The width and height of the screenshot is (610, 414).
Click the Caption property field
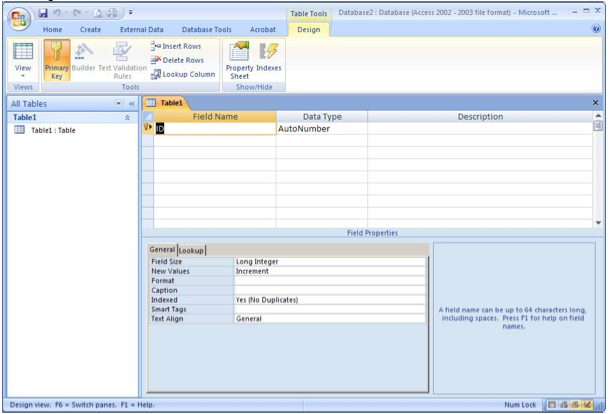330,290
